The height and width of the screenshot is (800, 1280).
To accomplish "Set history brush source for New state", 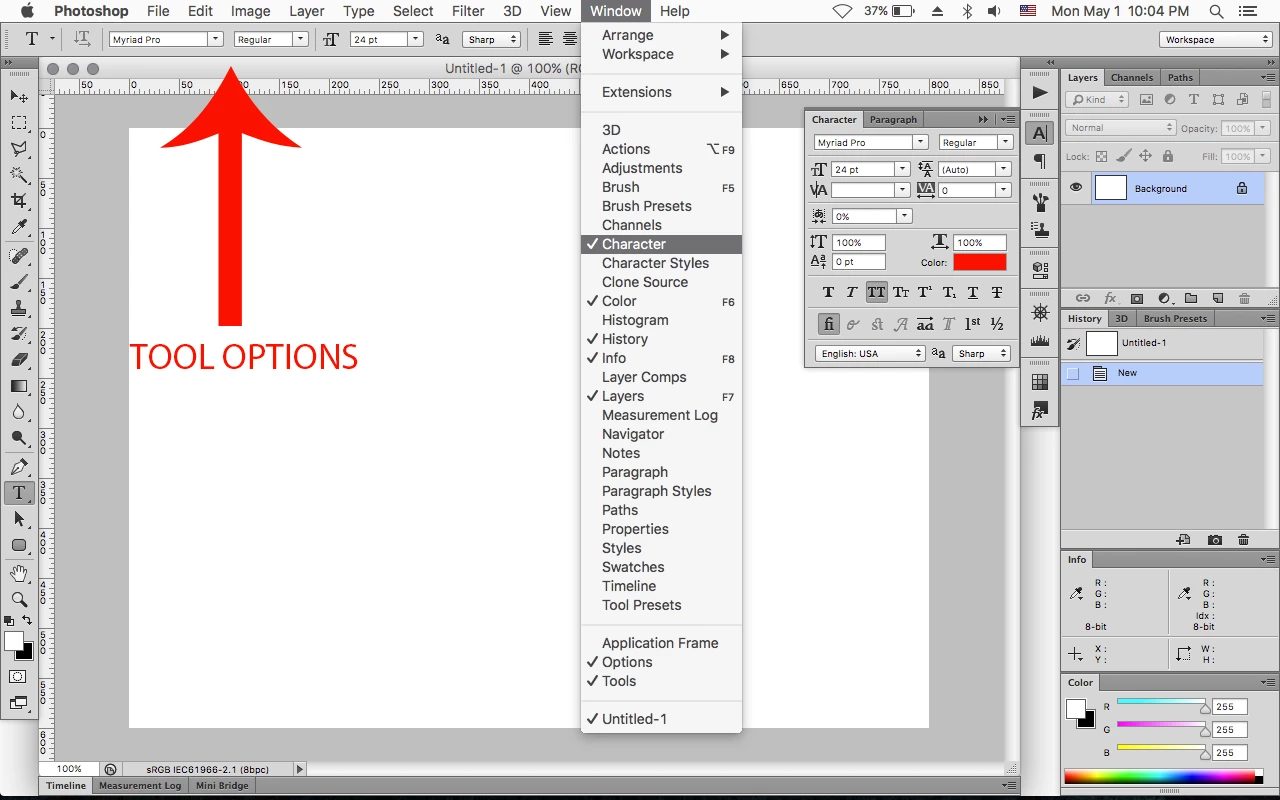I will point(1074,373).
